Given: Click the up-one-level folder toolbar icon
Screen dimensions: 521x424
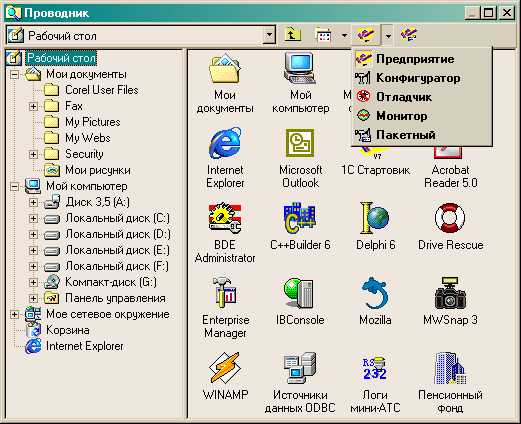Looking at the screenshot, I should pos(293,35).
